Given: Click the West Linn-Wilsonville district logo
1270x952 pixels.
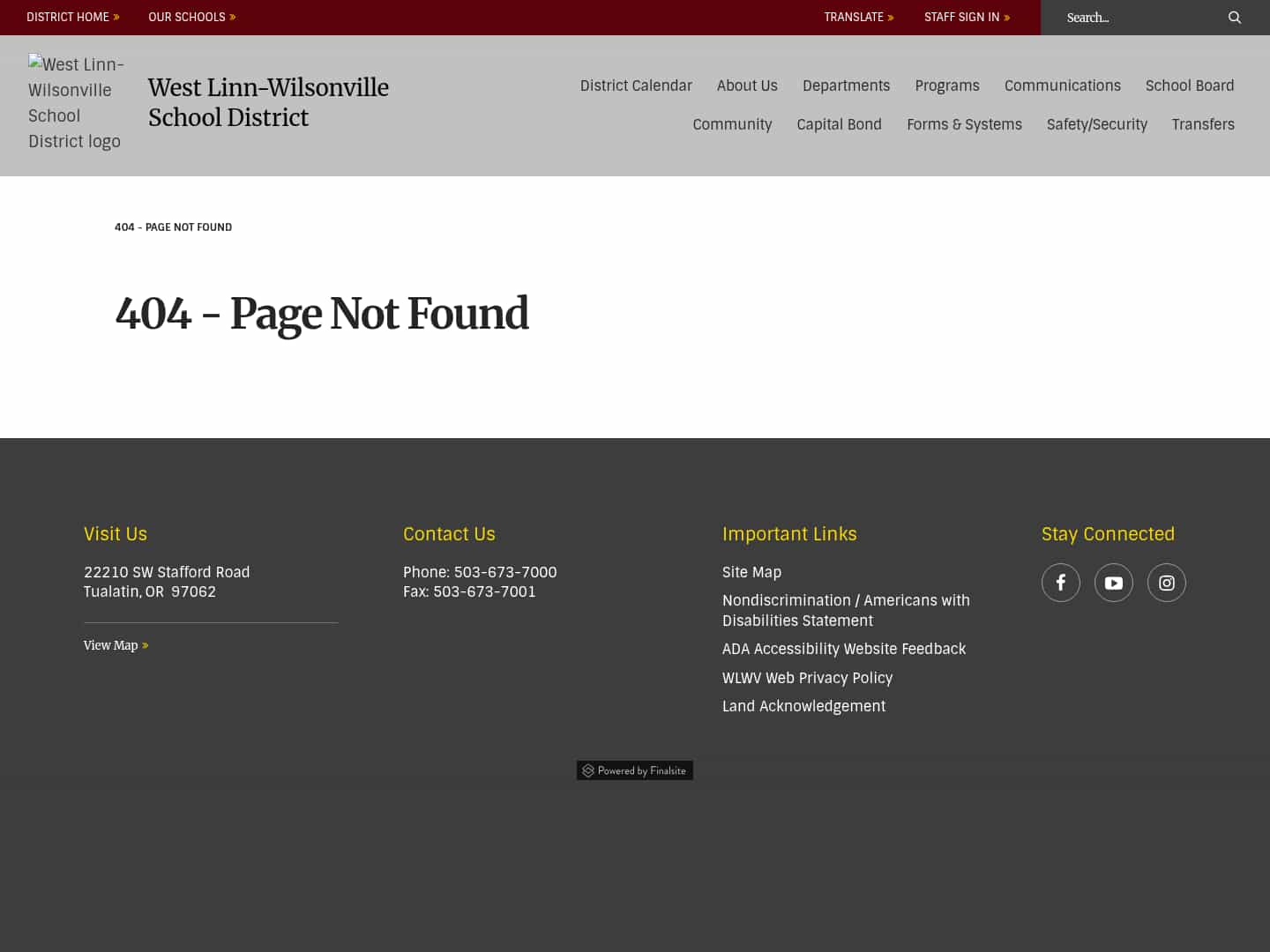Looking at the screenshot, I should [x=76, y=102].
